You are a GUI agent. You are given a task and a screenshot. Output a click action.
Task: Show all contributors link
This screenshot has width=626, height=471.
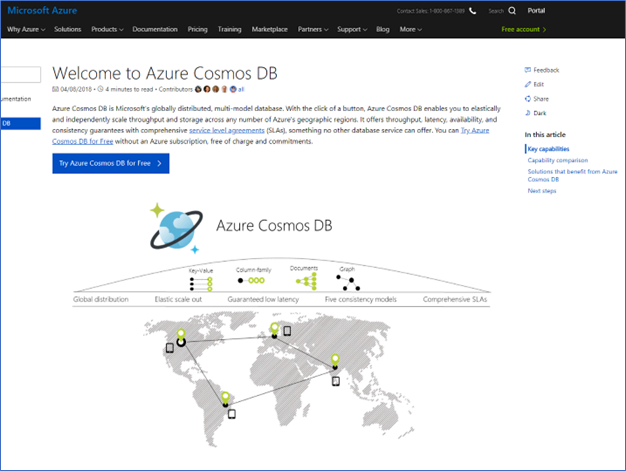point(241,89)
